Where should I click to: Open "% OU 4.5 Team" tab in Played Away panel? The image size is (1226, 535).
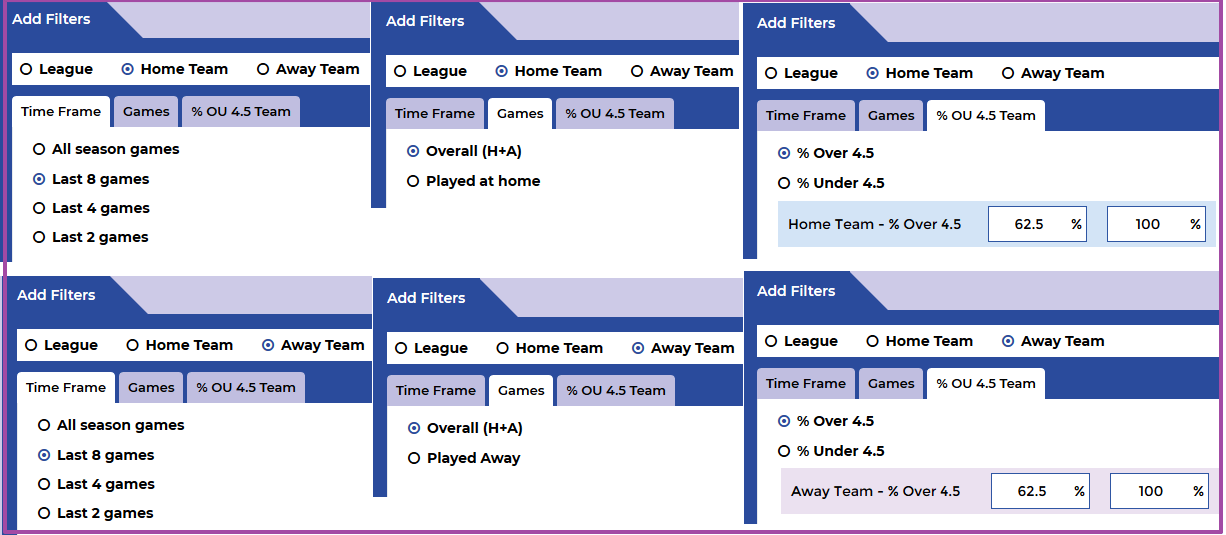[x=616, y=391]
